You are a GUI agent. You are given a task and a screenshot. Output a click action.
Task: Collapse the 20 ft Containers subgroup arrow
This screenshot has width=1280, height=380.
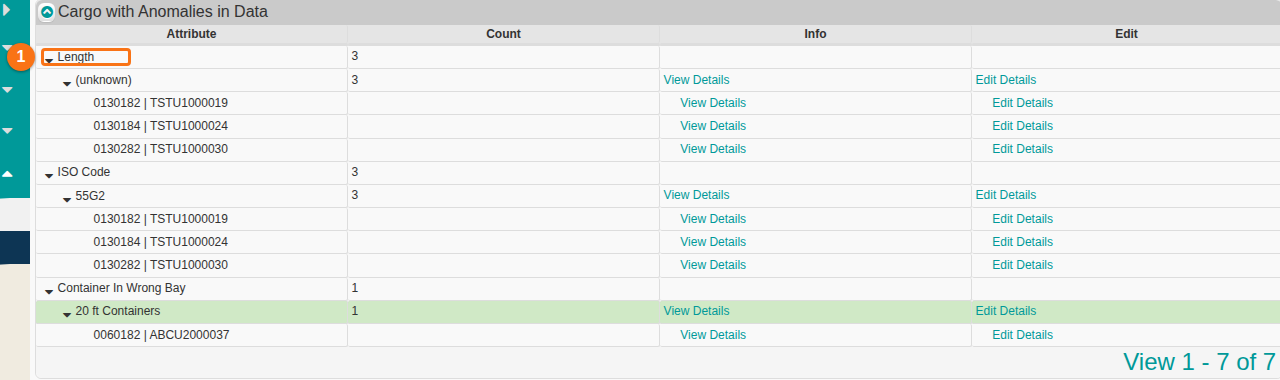coord(67,314)
